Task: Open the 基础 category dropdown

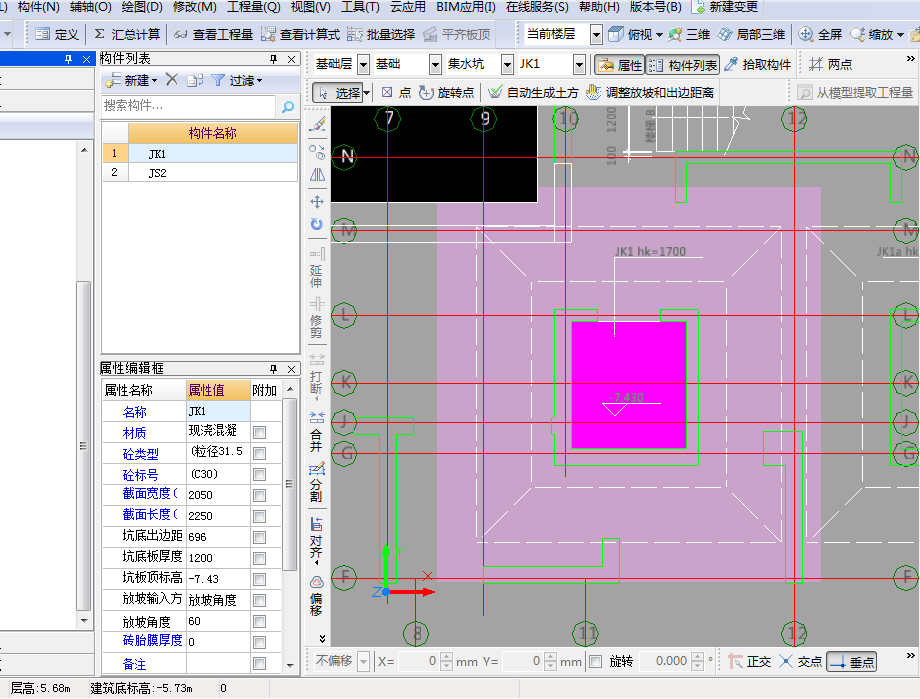Action: tap(435, 65)
